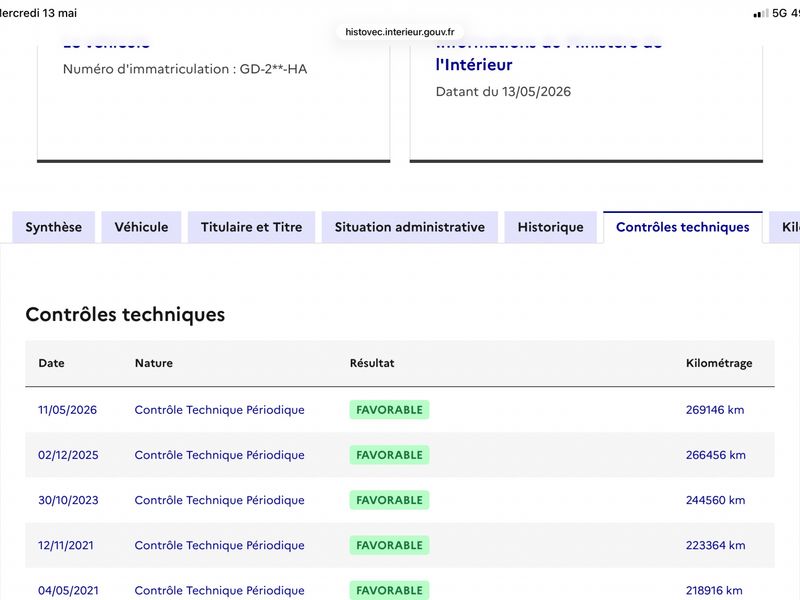Tap the histovec.interieur.gouv.fr address bar
The height and width of the screenshot is (600, 800).
coord(399,32)
